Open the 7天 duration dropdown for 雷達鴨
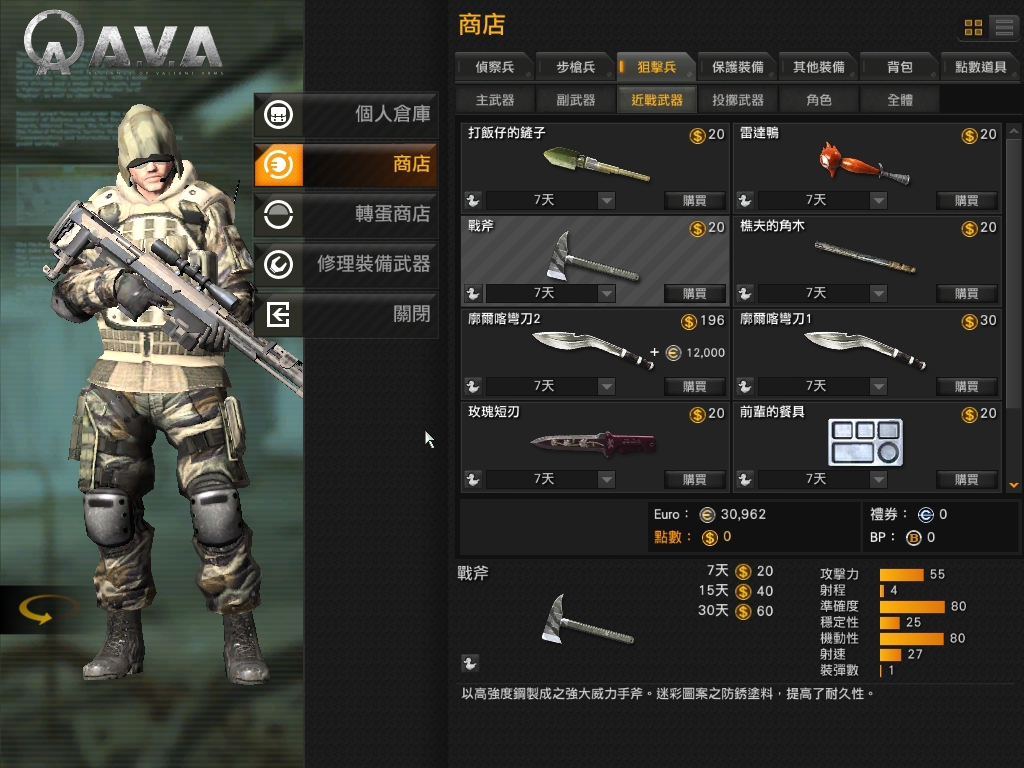1024x768 pixels. point(878,200)
